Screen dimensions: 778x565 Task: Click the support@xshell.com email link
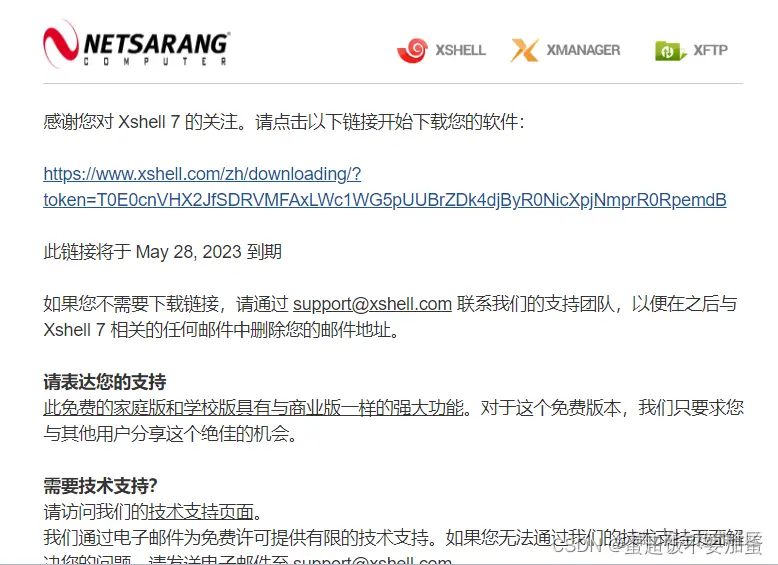tap(372, 304)
